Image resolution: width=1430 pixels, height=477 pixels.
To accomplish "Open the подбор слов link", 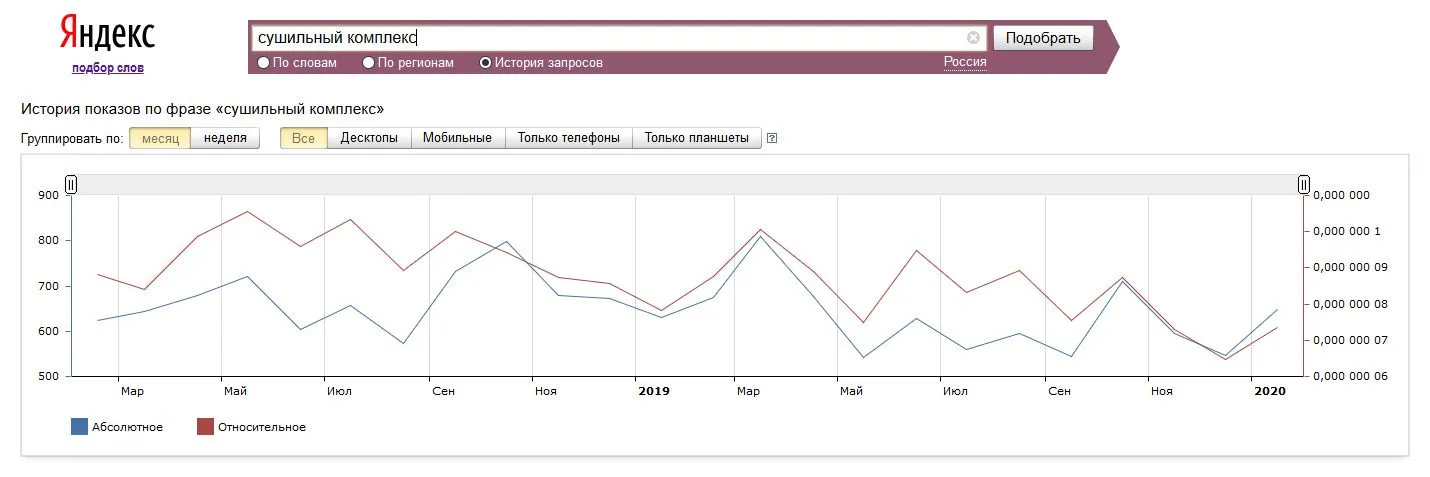I will 107,68.
